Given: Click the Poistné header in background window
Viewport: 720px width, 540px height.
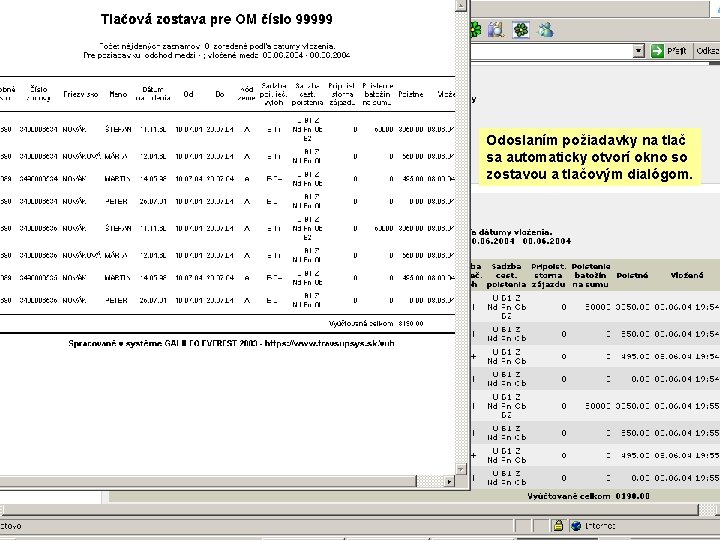Looking at the screenshot, I should pyautogui.click(x=632, y=275).
